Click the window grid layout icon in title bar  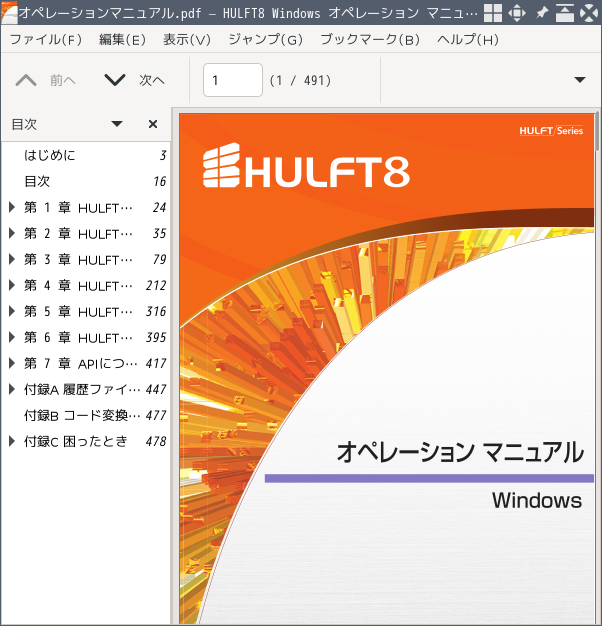pyautogui.click(x=493, y=13)
